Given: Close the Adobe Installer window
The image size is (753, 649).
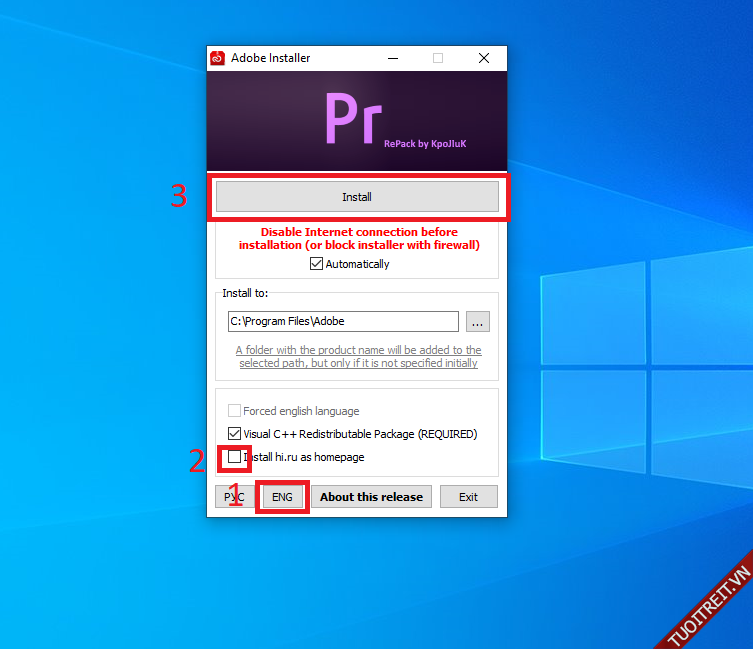Looking at the screenshot, I should (x=484, y=58).
